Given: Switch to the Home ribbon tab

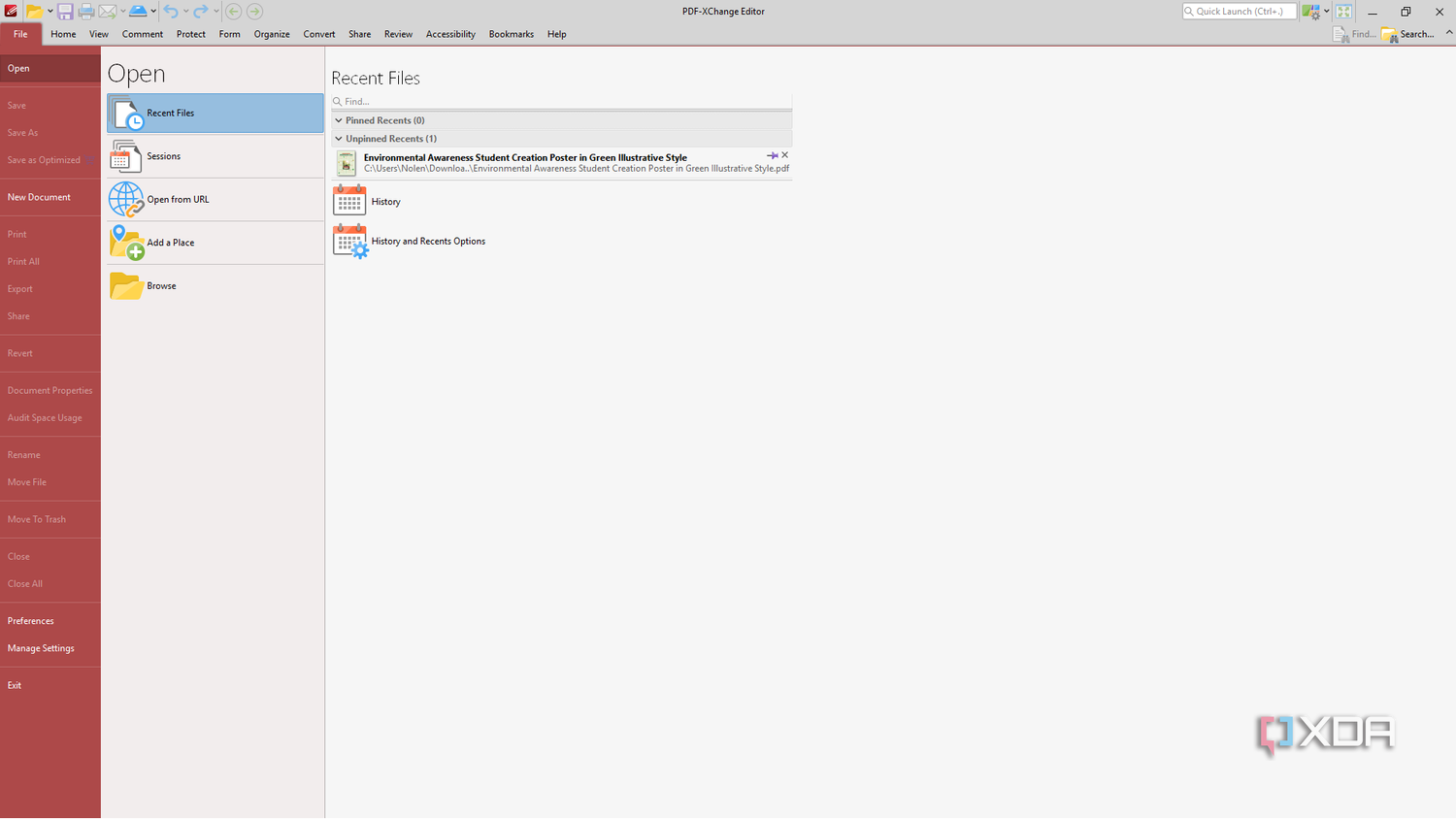Looking at the screenshot, I should 63,34.
